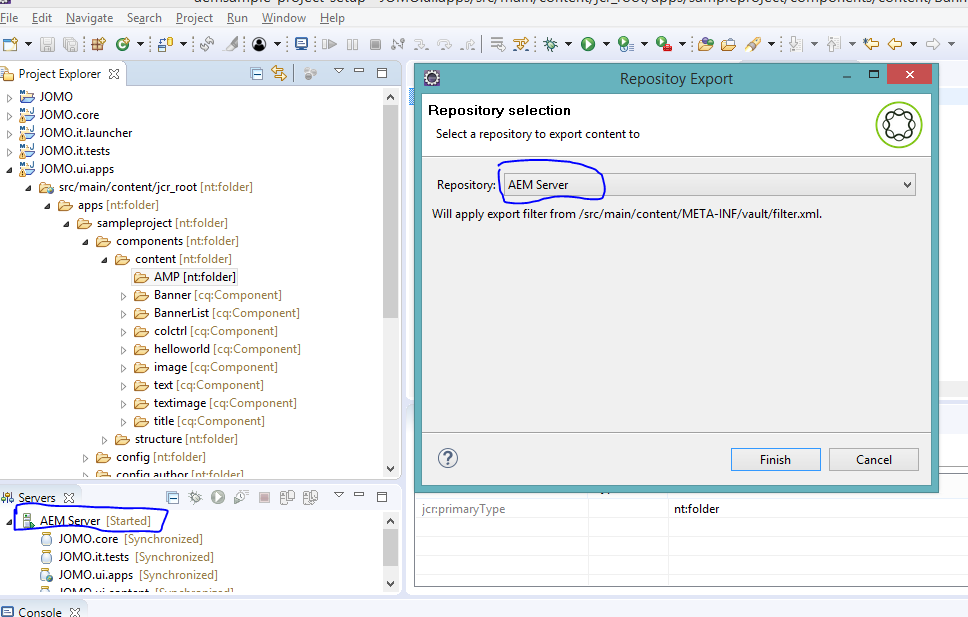Screen dimensions: 968x617
Task: Cancel the Repository Export dialog
Action: (873, 459)
